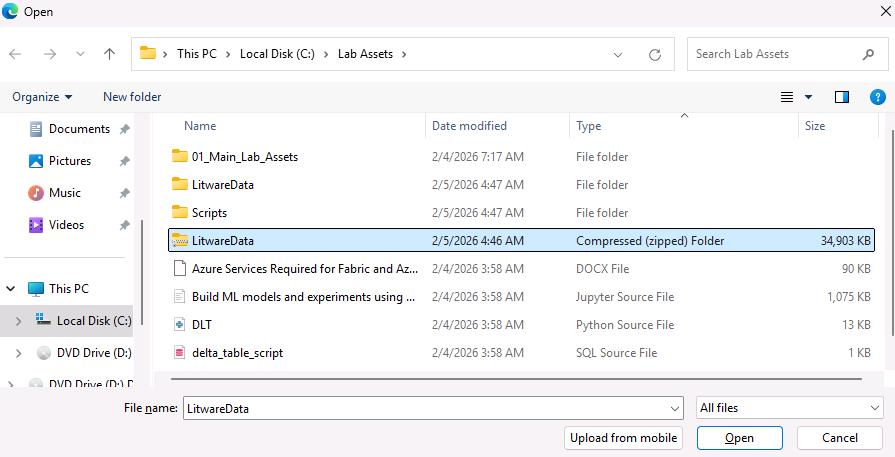Image resolution: width=895 pixels, height=457 pixels.
Task: Unpin Documents using its pin icon
Action: [x=124, y=130]
